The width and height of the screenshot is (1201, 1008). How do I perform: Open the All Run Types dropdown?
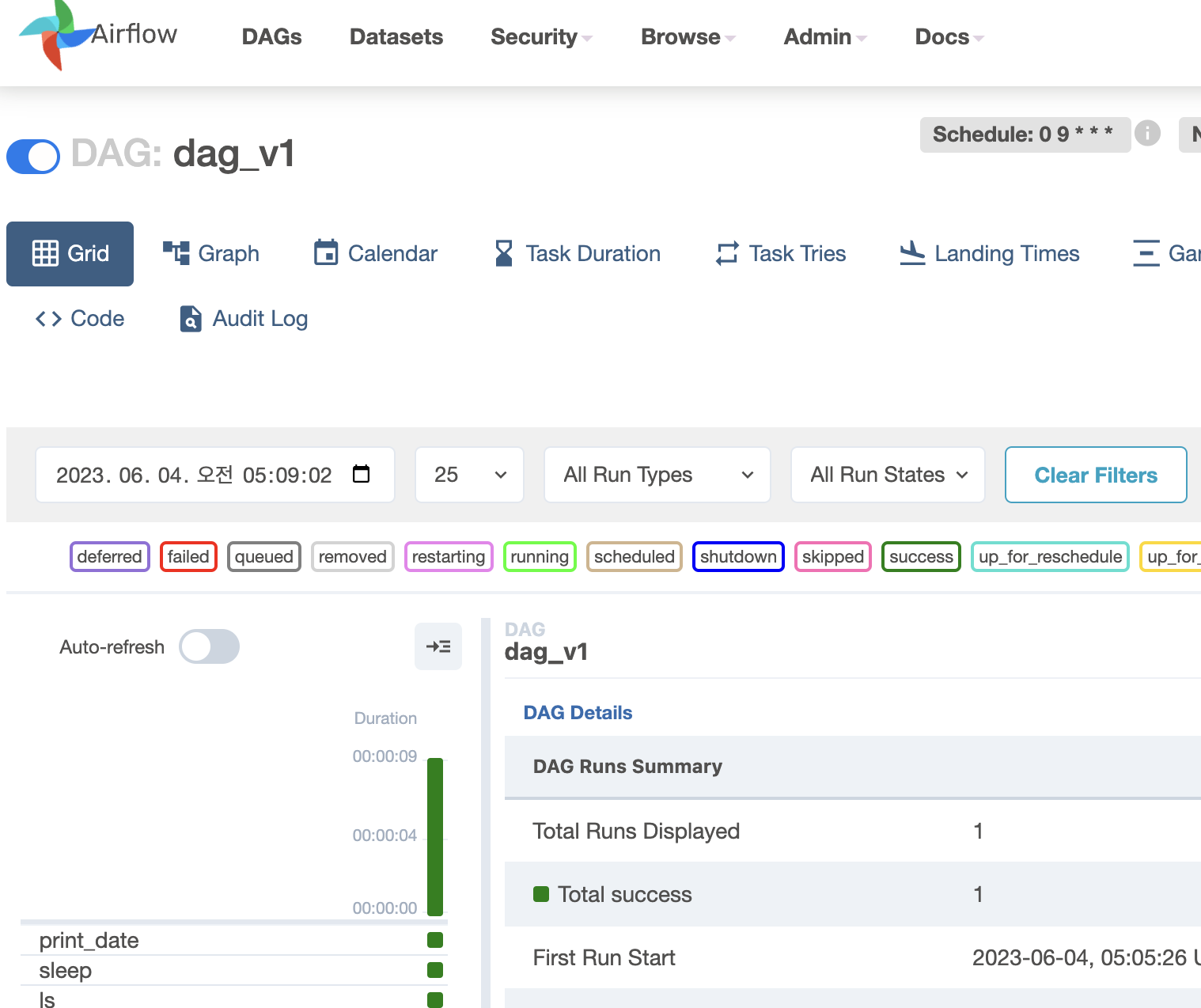click(657, 475)
